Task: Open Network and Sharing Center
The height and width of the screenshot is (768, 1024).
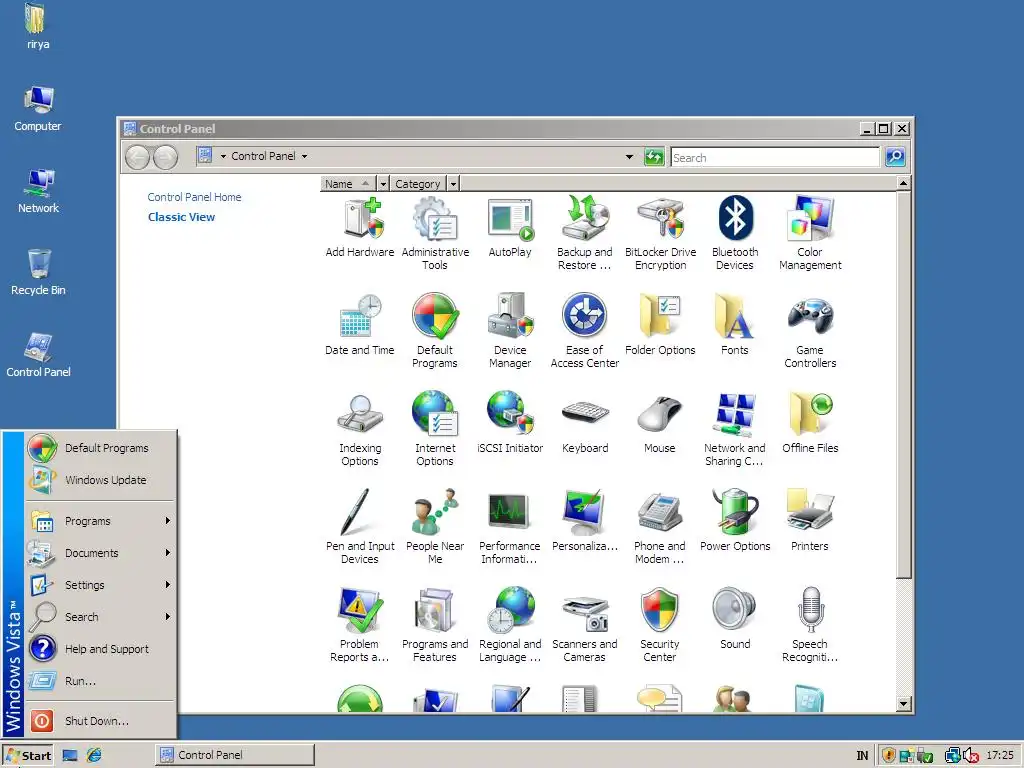Action: point(735,429)
